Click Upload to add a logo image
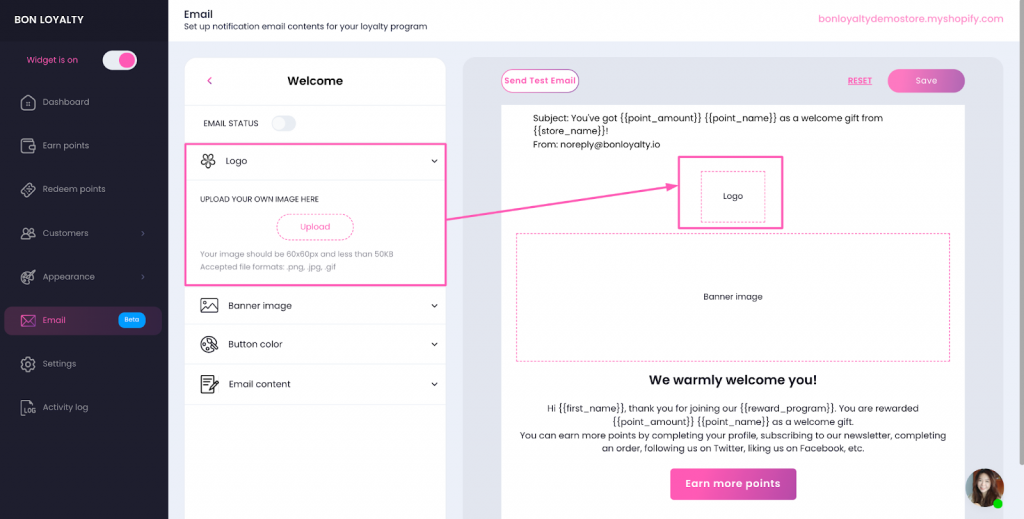The width and height of the screenshot is (1024, 519). click(x=315, y=227)
